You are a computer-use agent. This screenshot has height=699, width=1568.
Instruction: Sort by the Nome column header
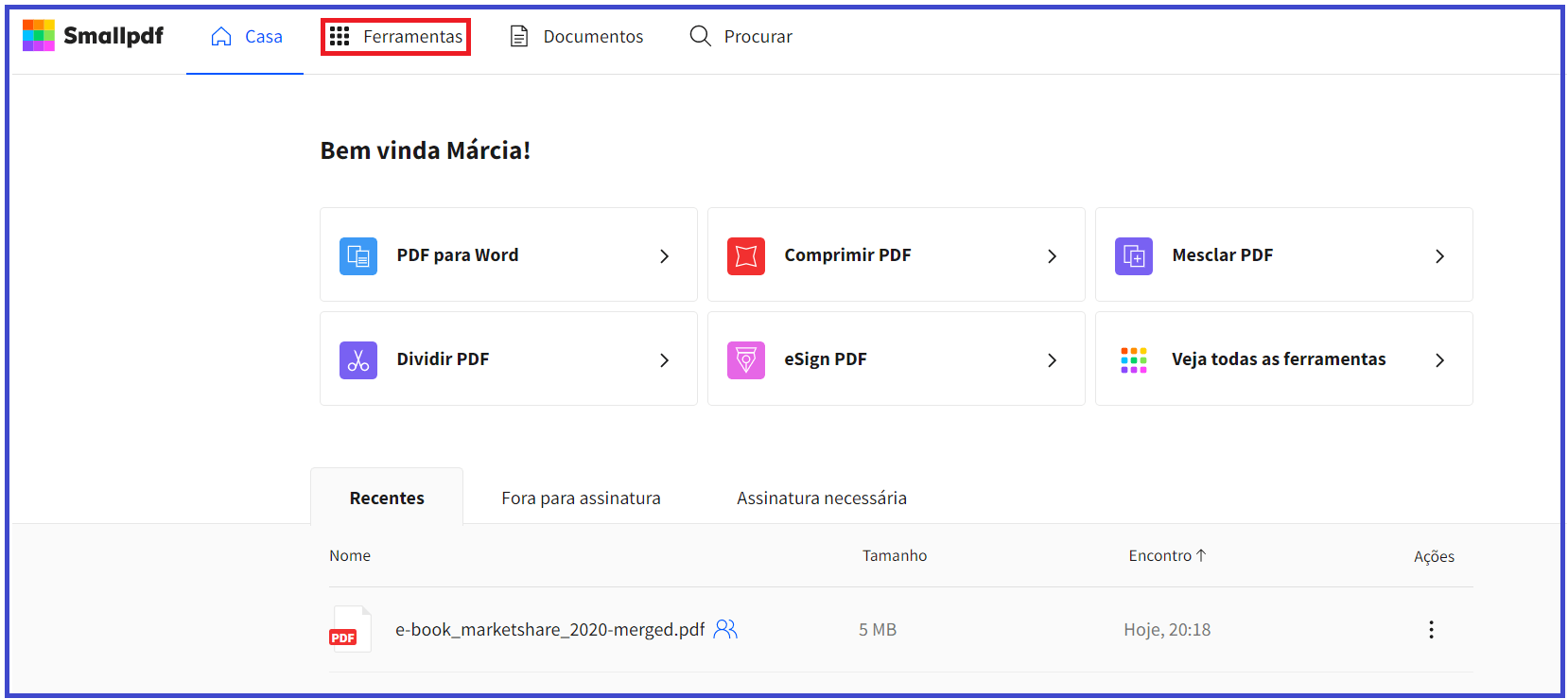[x=350, y=555]
